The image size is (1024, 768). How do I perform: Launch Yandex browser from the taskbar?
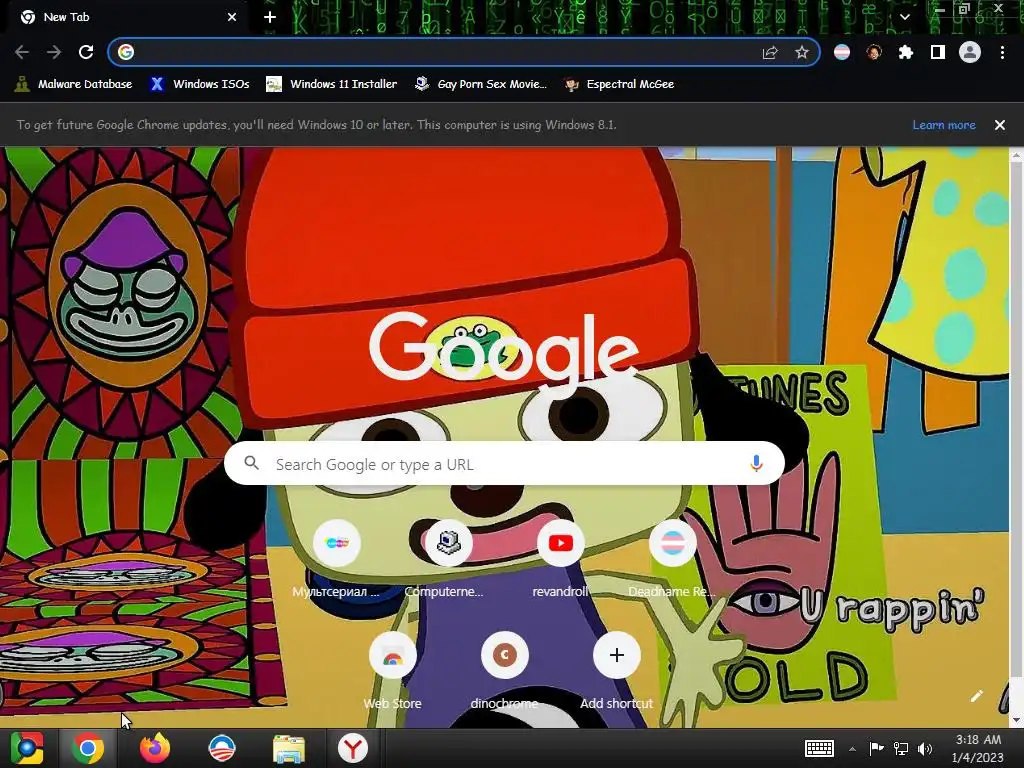pyautogui.click(x=353, y=748)
